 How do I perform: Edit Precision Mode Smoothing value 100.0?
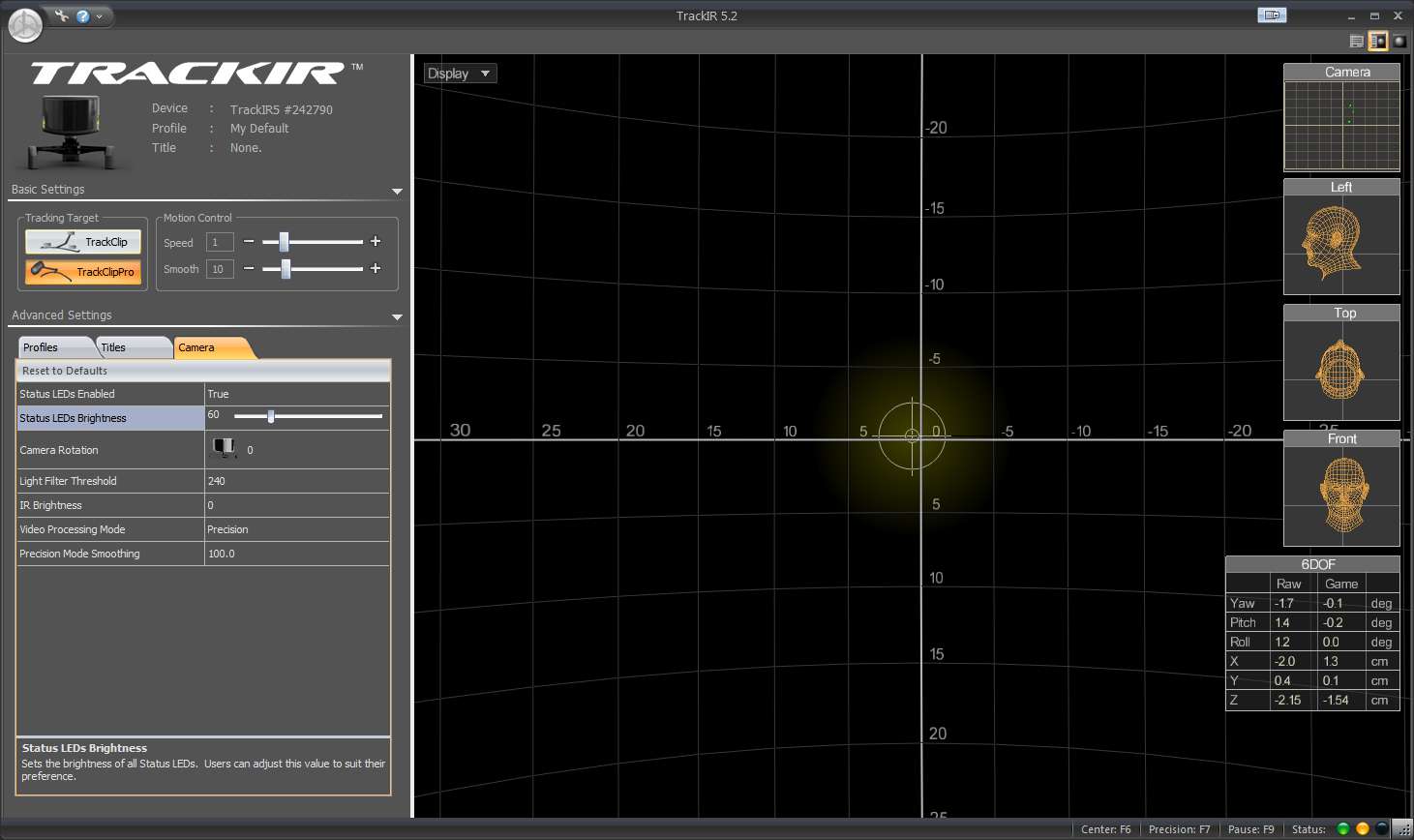pyautogui.click(x=297, y=554)
